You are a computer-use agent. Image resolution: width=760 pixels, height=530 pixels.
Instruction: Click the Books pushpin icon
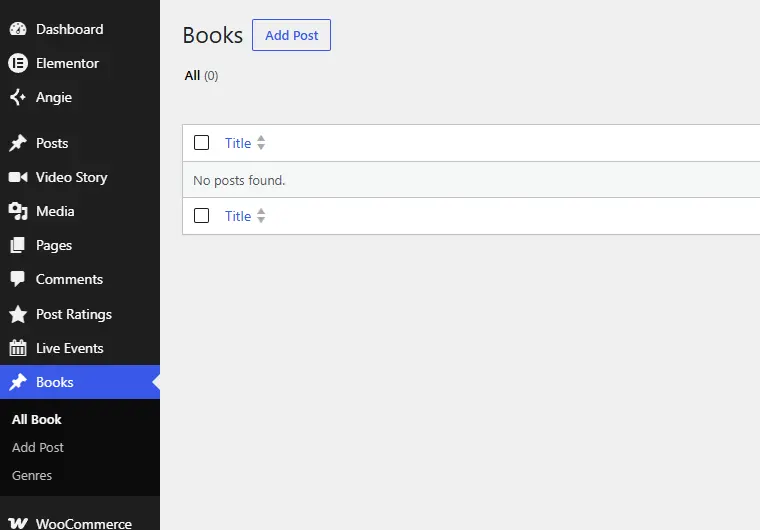coord(18,382)
